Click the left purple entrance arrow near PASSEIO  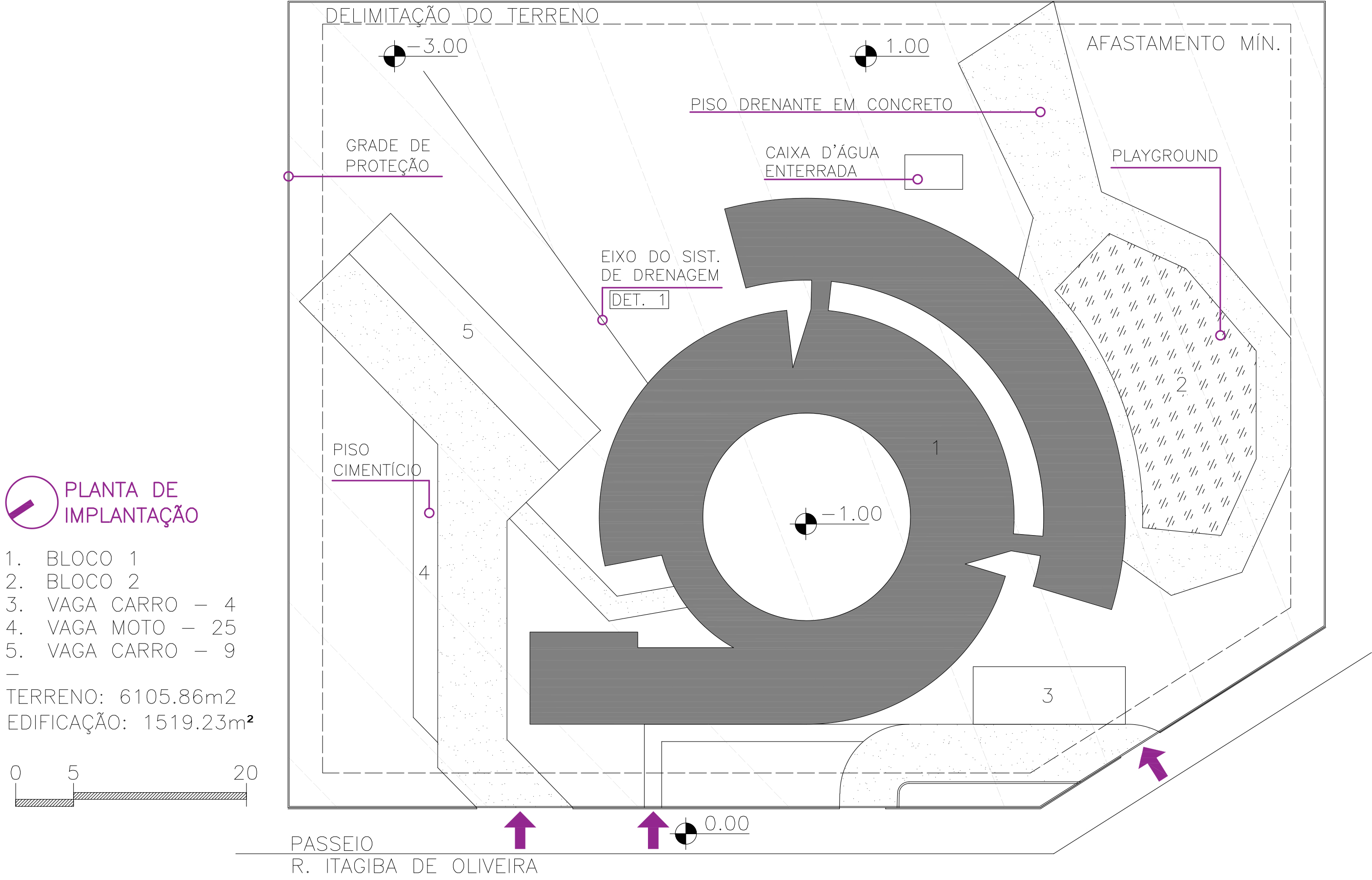pos(520,830)
